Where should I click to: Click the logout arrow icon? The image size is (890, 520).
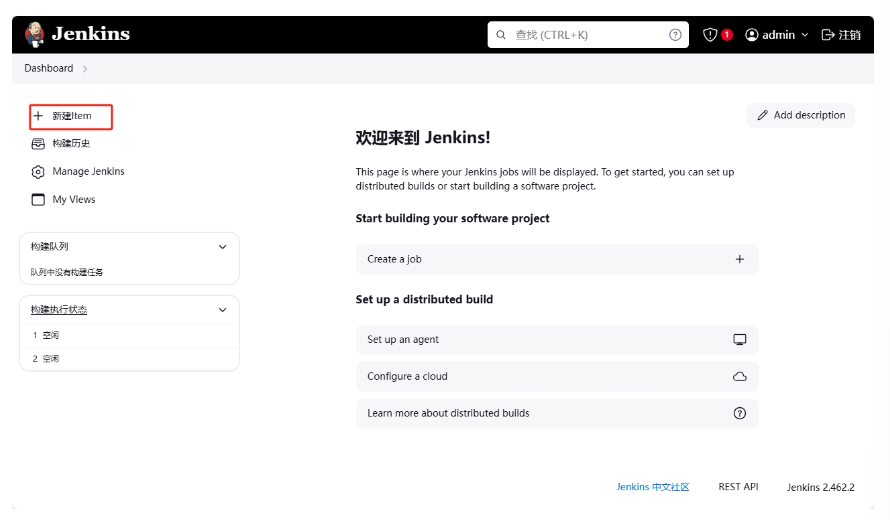[x=828, y=35]
